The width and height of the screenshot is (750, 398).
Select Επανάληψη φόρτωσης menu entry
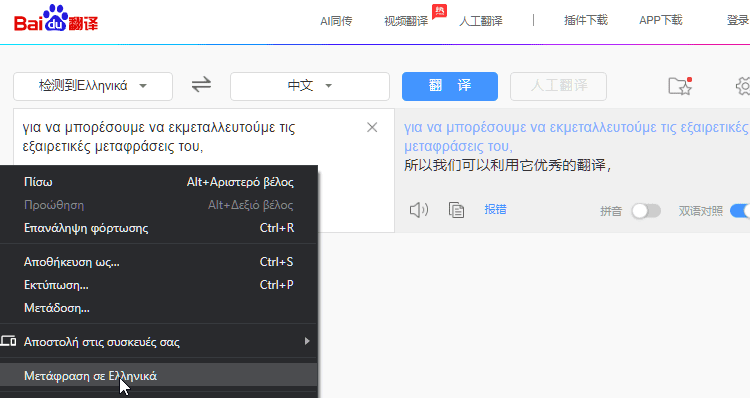coord(159,228)
